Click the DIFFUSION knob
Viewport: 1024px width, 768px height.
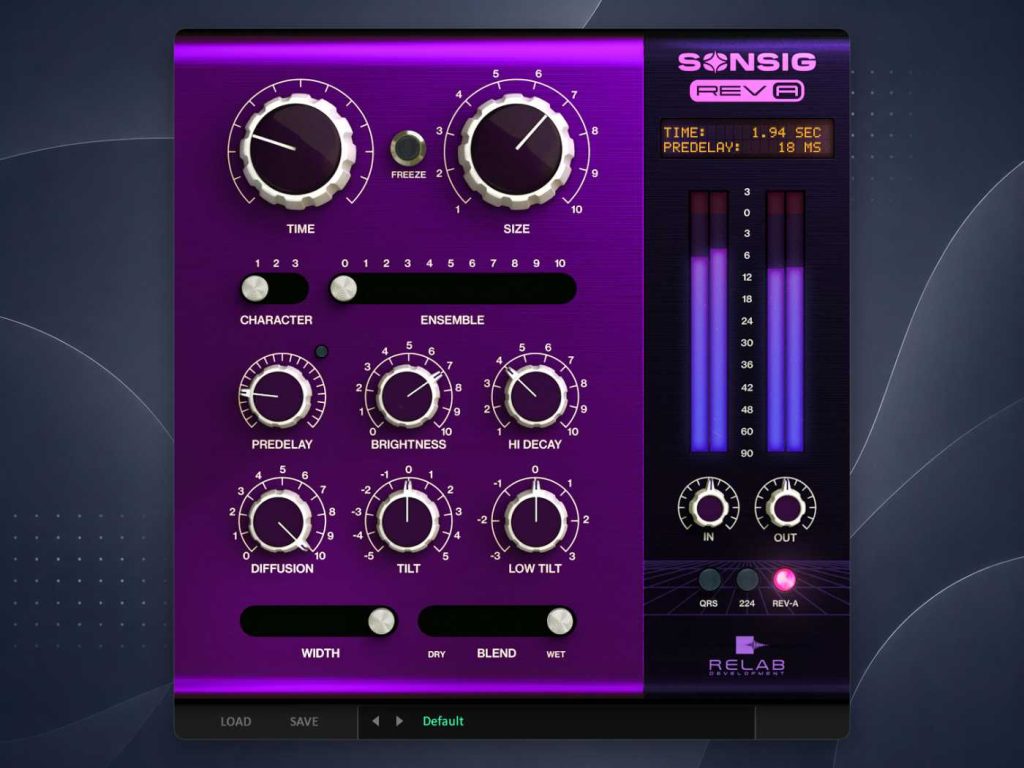coord(281,520)
